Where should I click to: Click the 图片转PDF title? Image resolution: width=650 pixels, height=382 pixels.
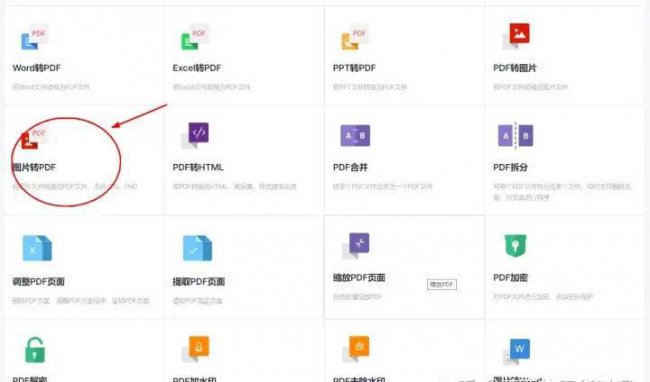34,167
